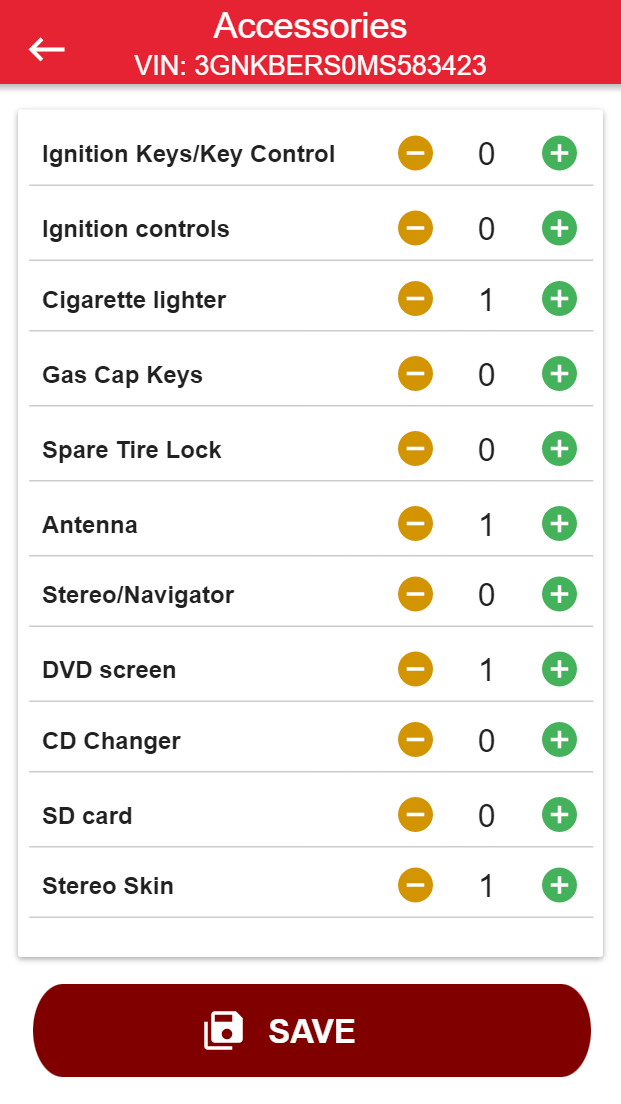This screenshot has width=621, height=1104.
Task: Decrease Stereo Skin quantity
Action: click(x=416, y=885)
